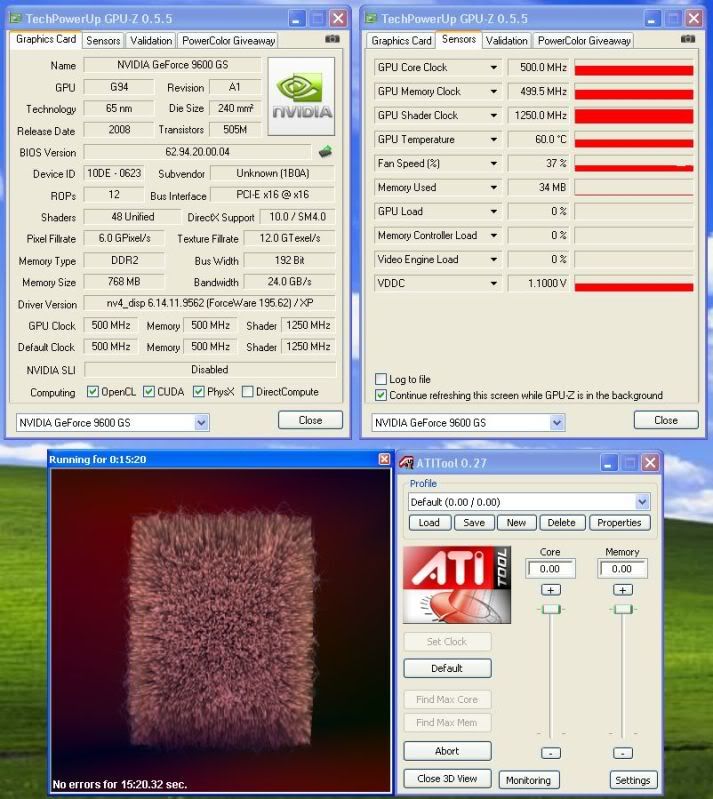
Task: Click Load profile button in ATITool
Action: (430, 522)
